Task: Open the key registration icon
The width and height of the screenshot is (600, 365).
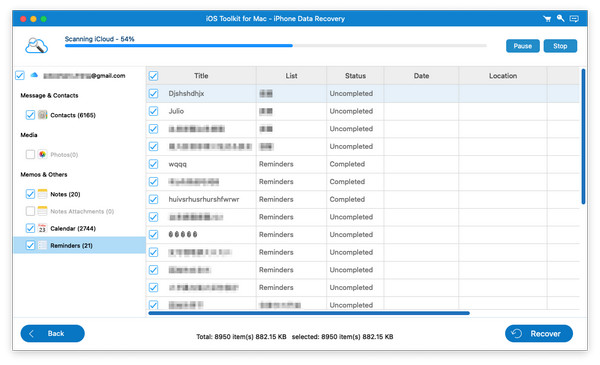Action: pos(561,18)
